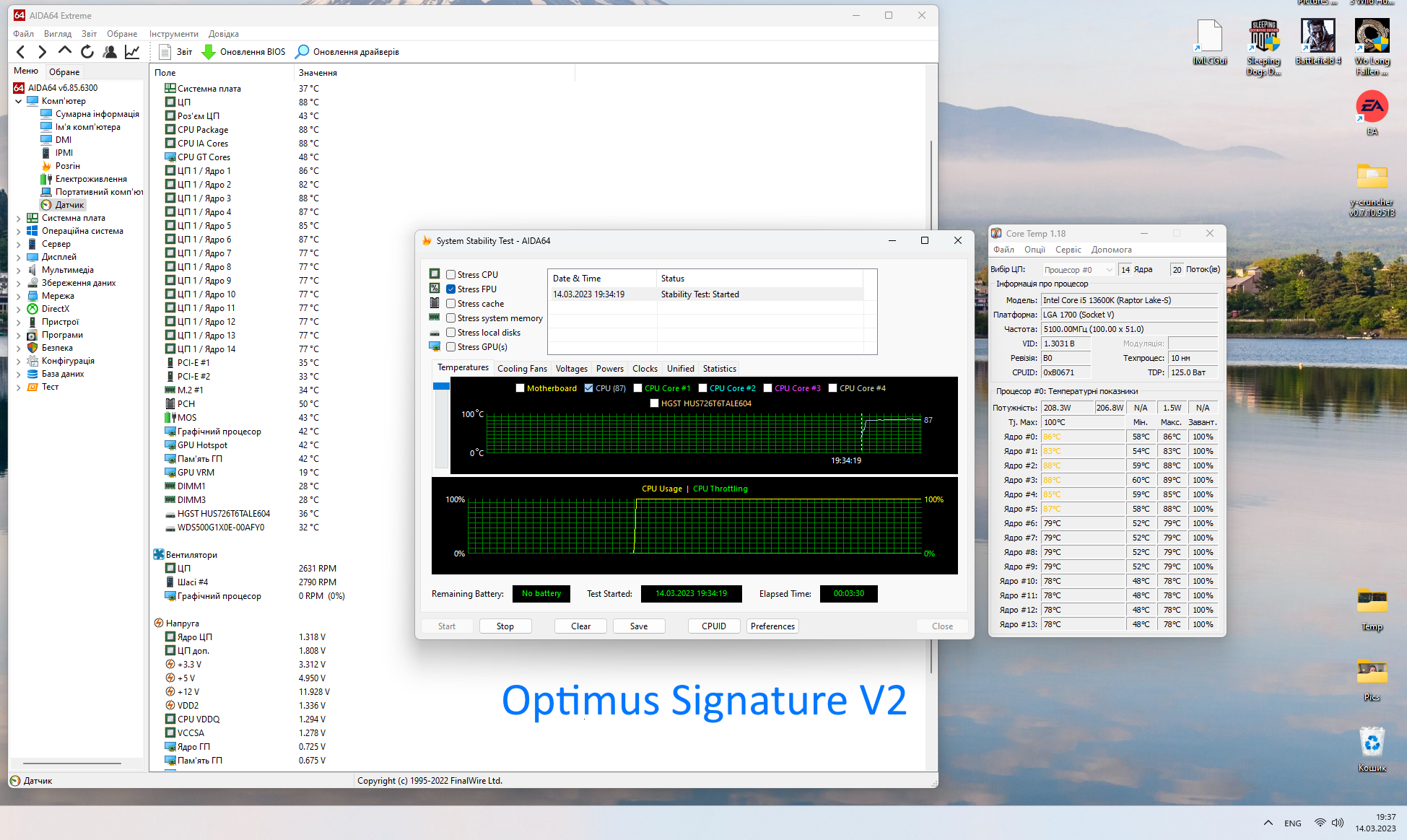
Task: Expand the Операційна система tree node
Action: point(18,231)
